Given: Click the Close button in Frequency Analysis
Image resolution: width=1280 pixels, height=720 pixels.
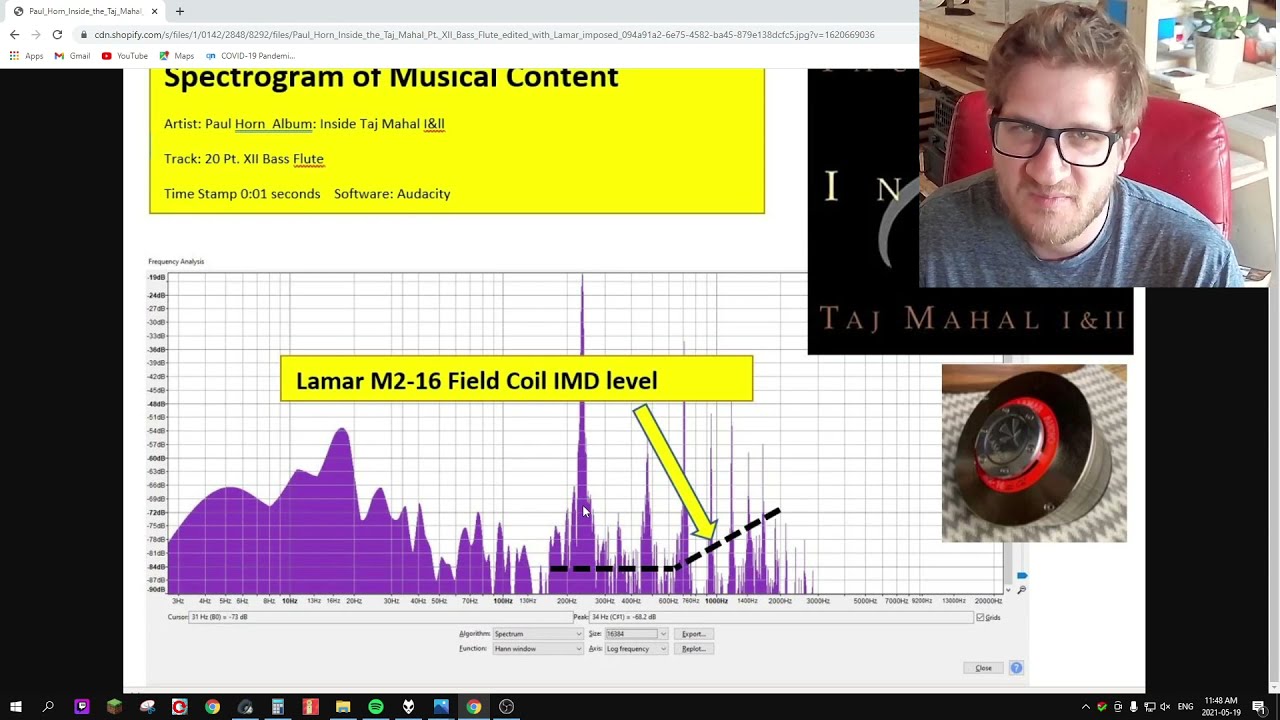Looking at the screenshot, I should tap(983, 668).
